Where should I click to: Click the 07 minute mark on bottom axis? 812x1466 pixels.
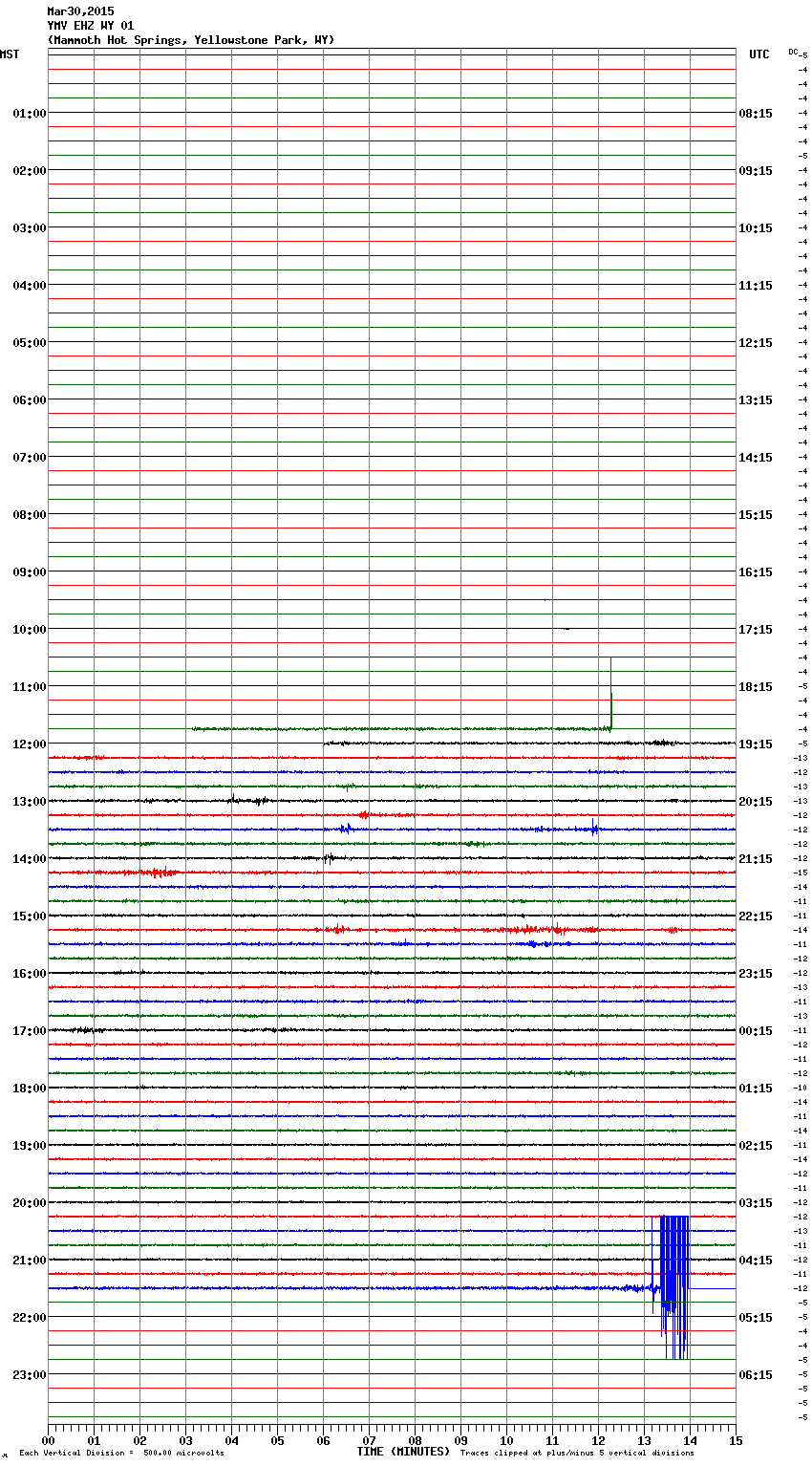click(x=369, y=1440)
